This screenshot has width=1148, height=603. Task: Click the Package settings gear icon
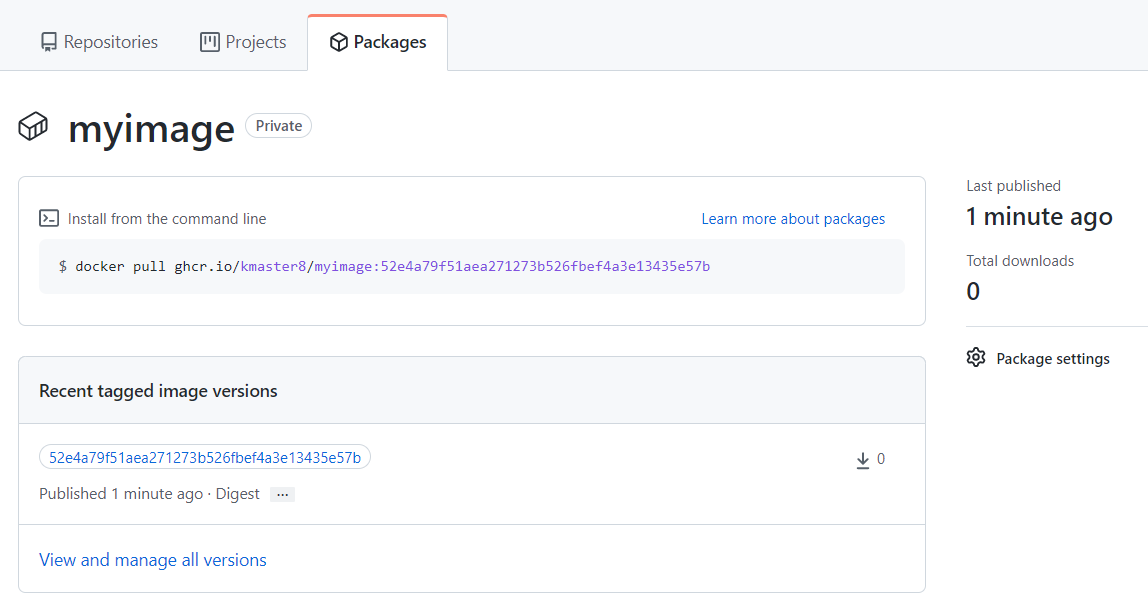[x=975, y=358]
